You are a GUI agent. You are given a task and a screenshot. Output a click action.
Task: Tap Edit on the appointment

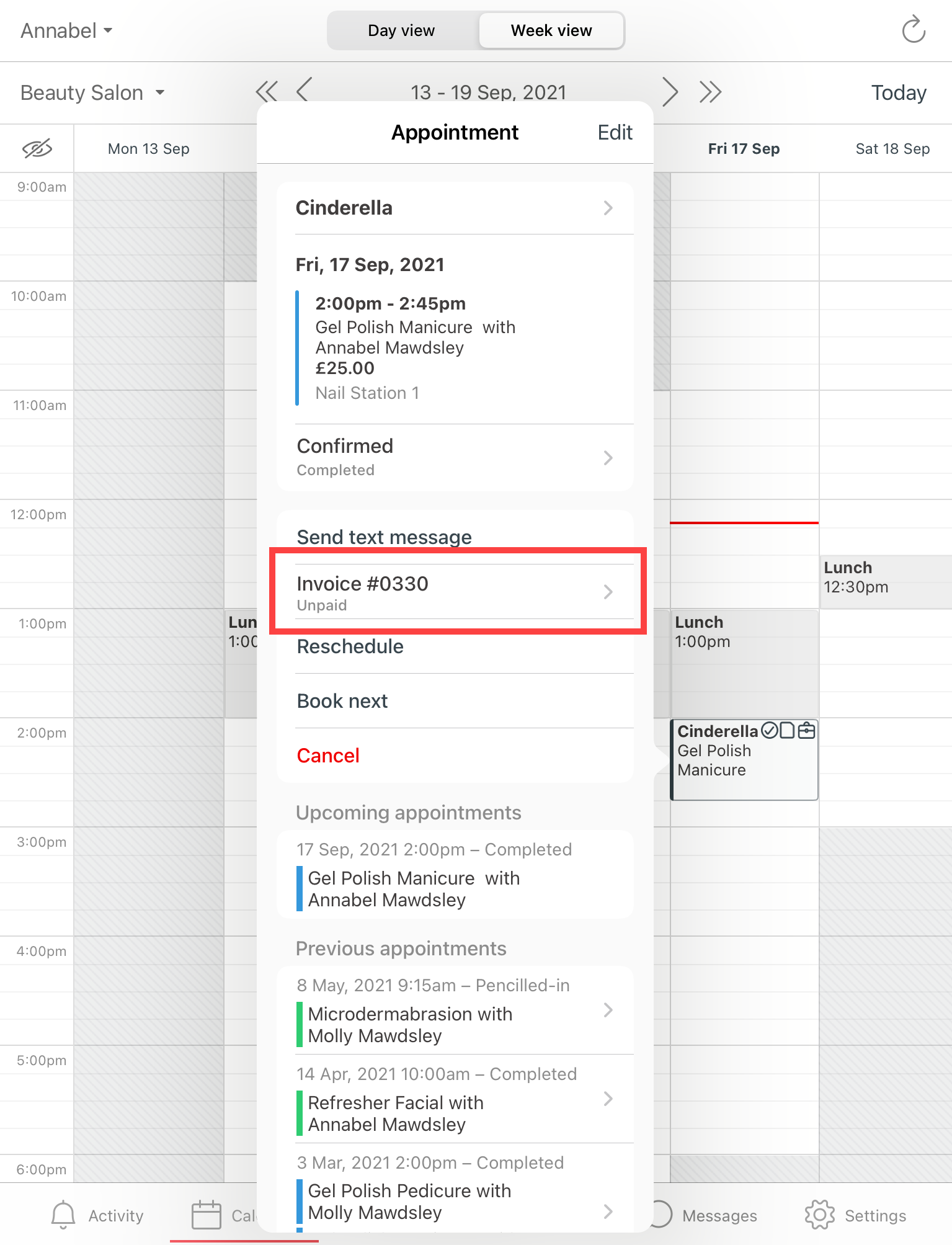pos(615,133)
